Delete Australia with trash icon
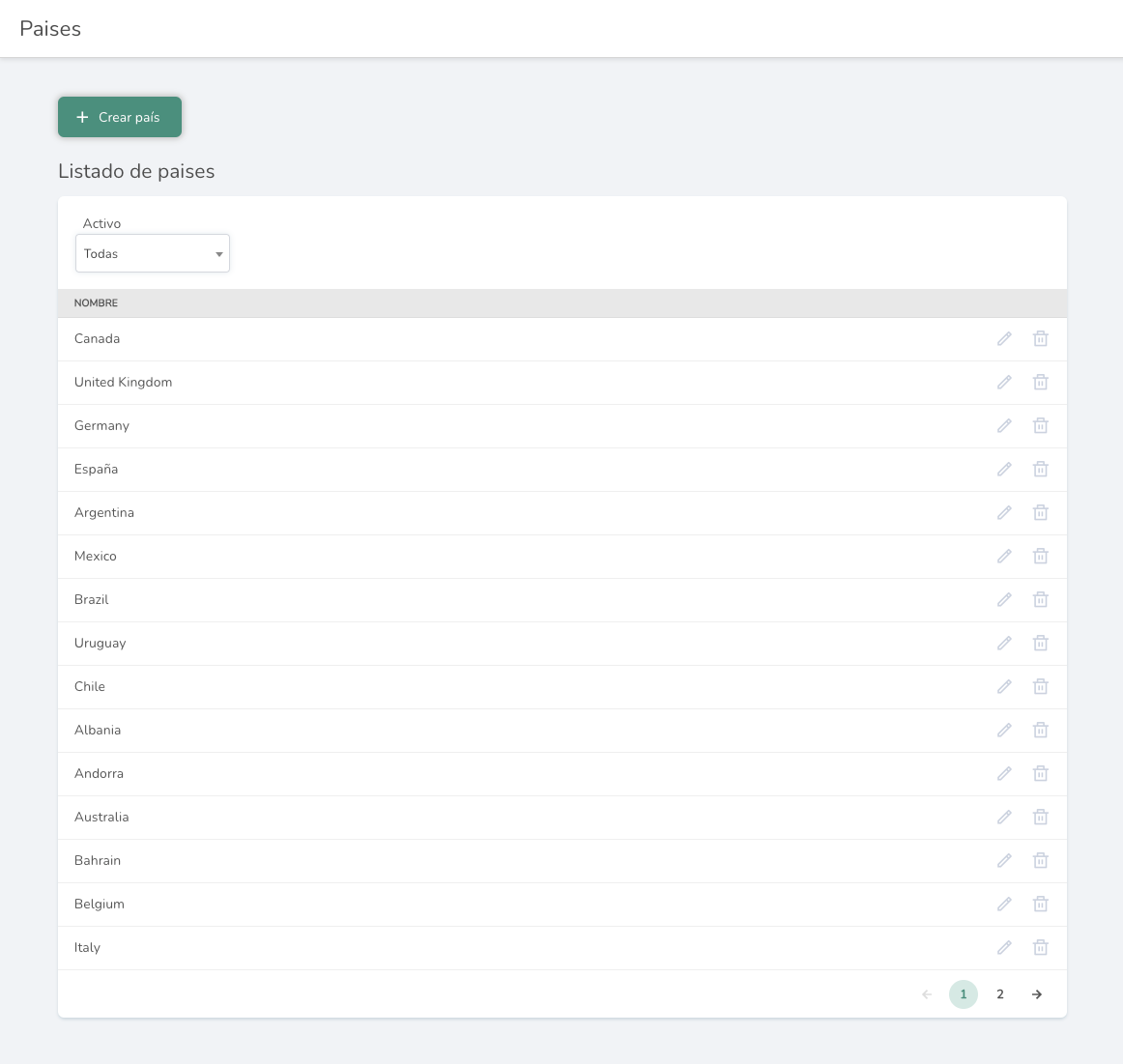This screenshot has width=1123, height=1064. point(1041,817)
